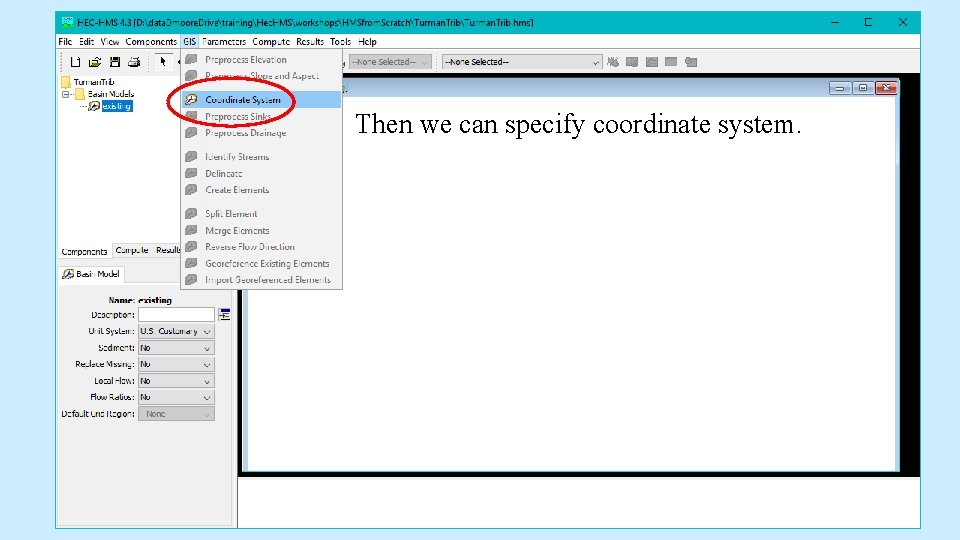Screen dimensions: 960x540
Task: Switch to the Compute tab in the navigator
Action: tap(132, 250)
